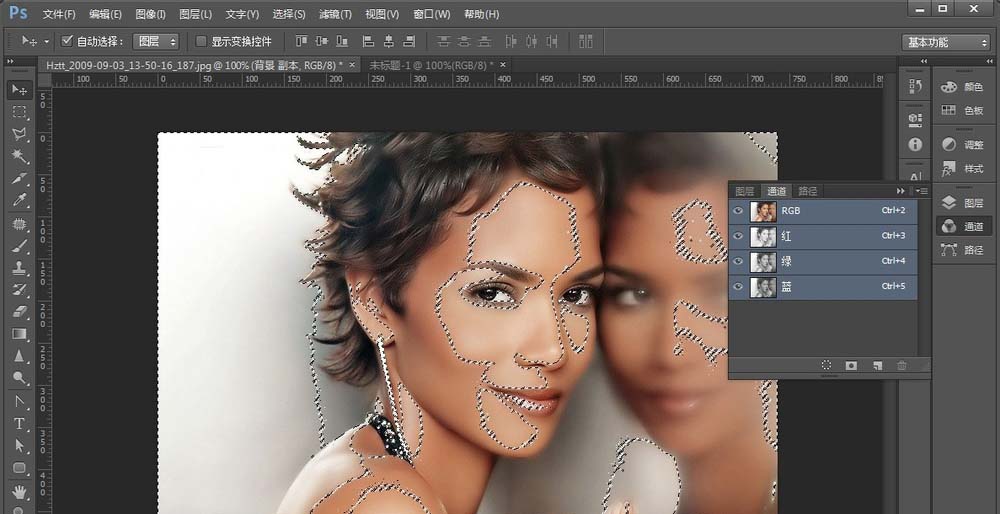
Task: Open the Channels panel flyout menu
Action: point(920,190)
